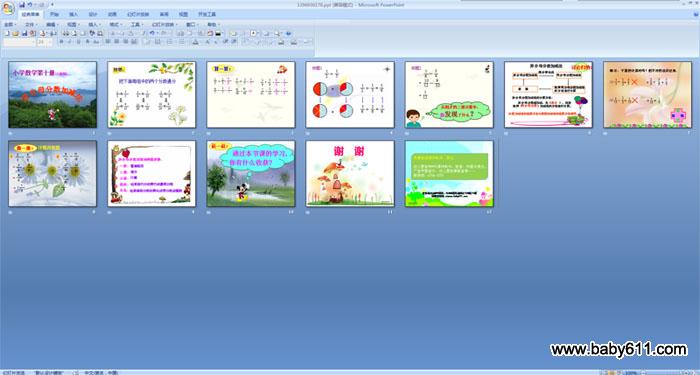Toggle Bold formatting button

(x=61, y=42)
